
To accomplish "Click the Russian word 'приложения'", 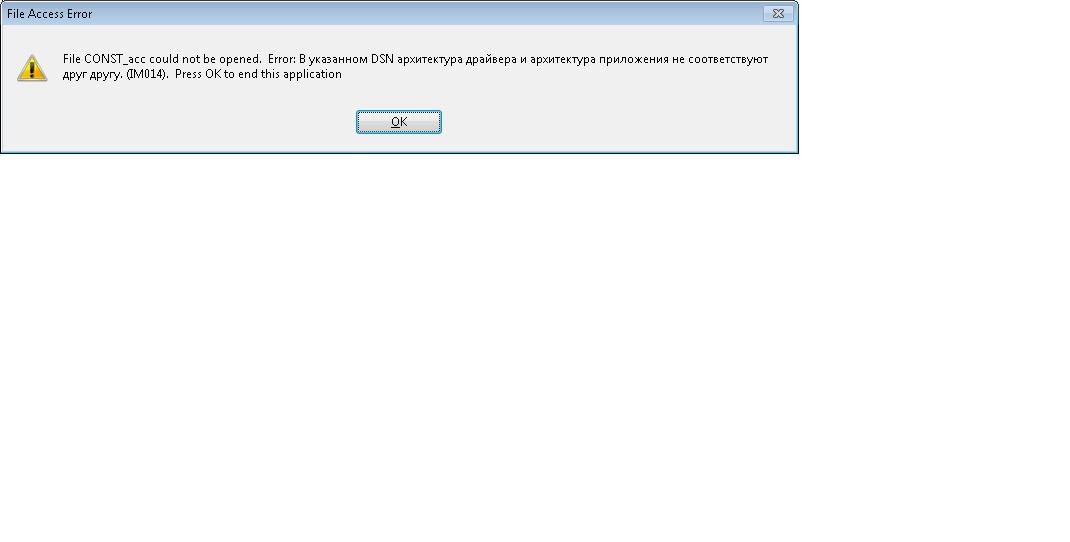I will (633, 59).
